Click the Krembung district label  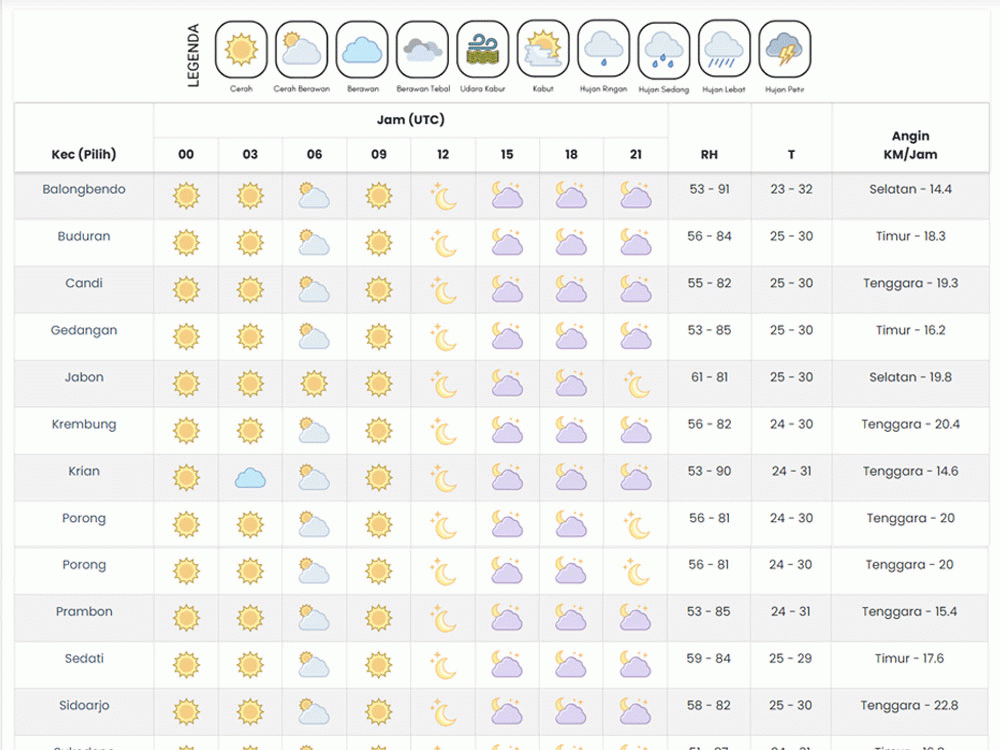(83, 424)
